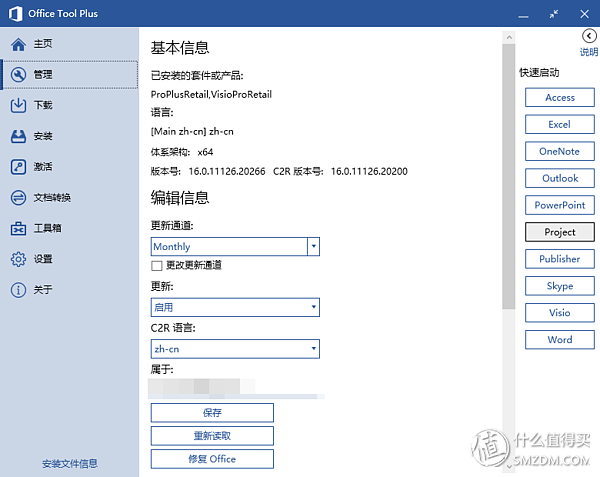Viewport: 600px width, 477px height.
Task: Launch Project from quick start
Action: 560,232
